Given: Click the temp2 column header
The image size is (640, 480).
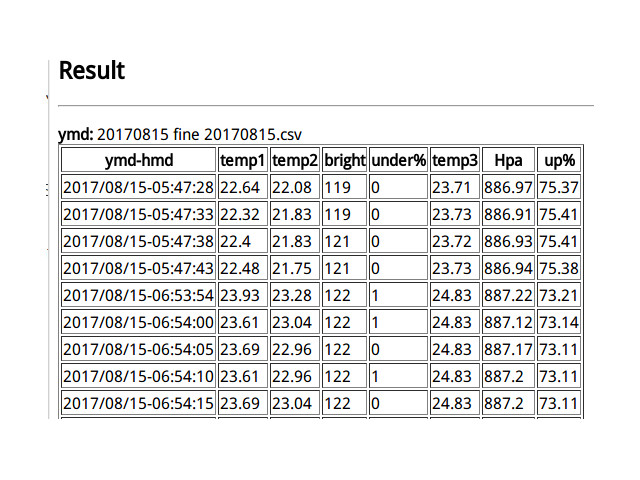Looking at the screenshot, I should 295,160.
